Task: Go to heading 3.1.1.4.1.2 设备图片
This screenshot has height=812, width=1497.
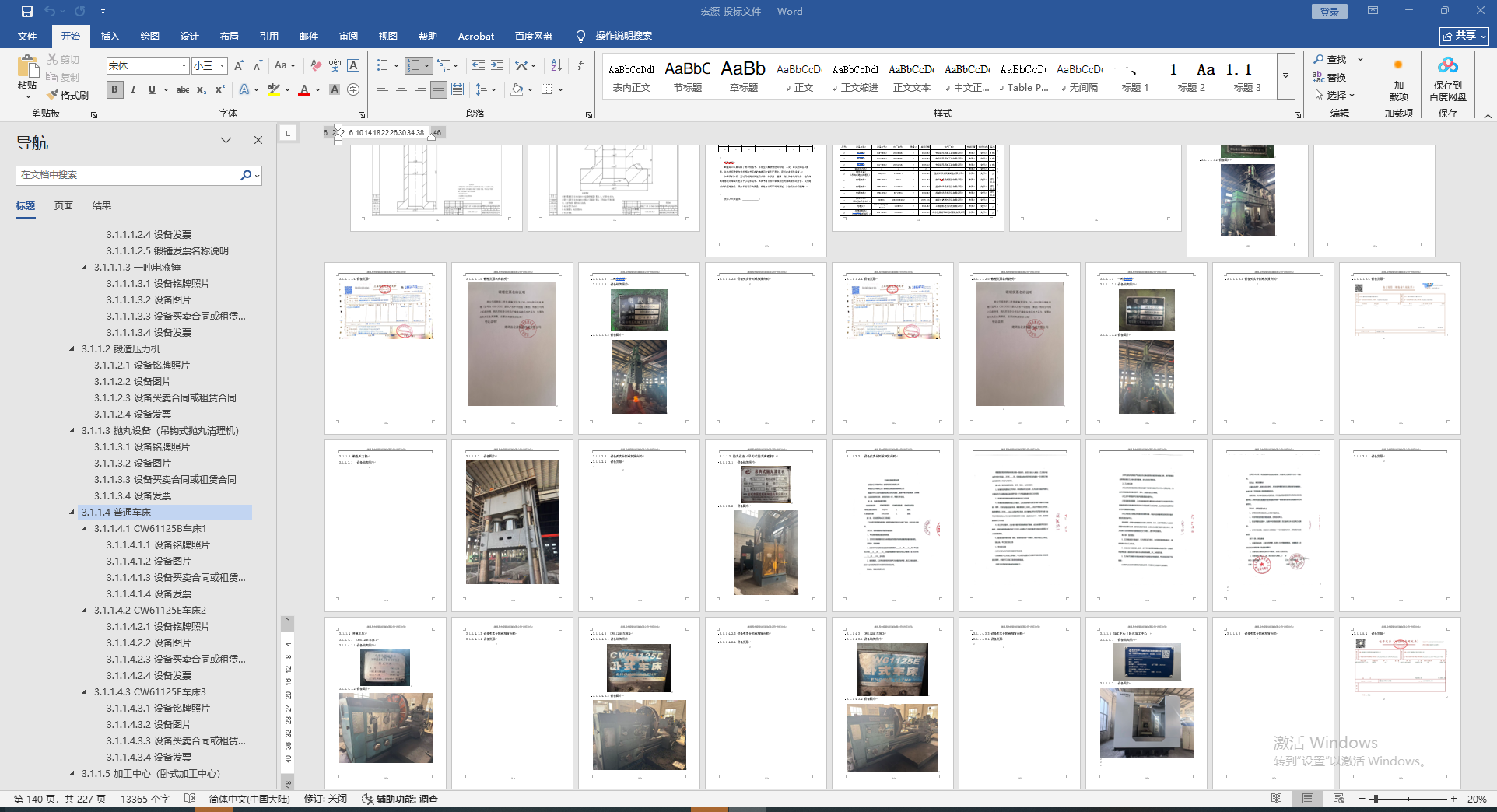Action: (149, 561)
